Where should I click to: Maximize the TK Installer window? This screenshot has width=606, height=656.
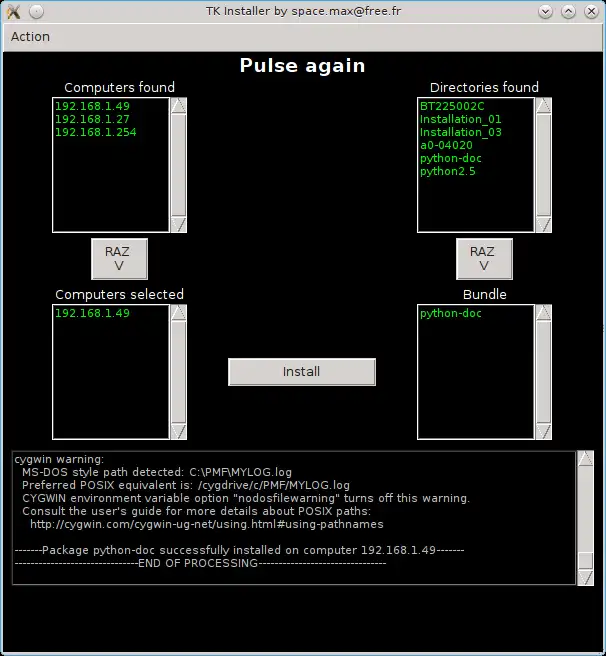568,11
